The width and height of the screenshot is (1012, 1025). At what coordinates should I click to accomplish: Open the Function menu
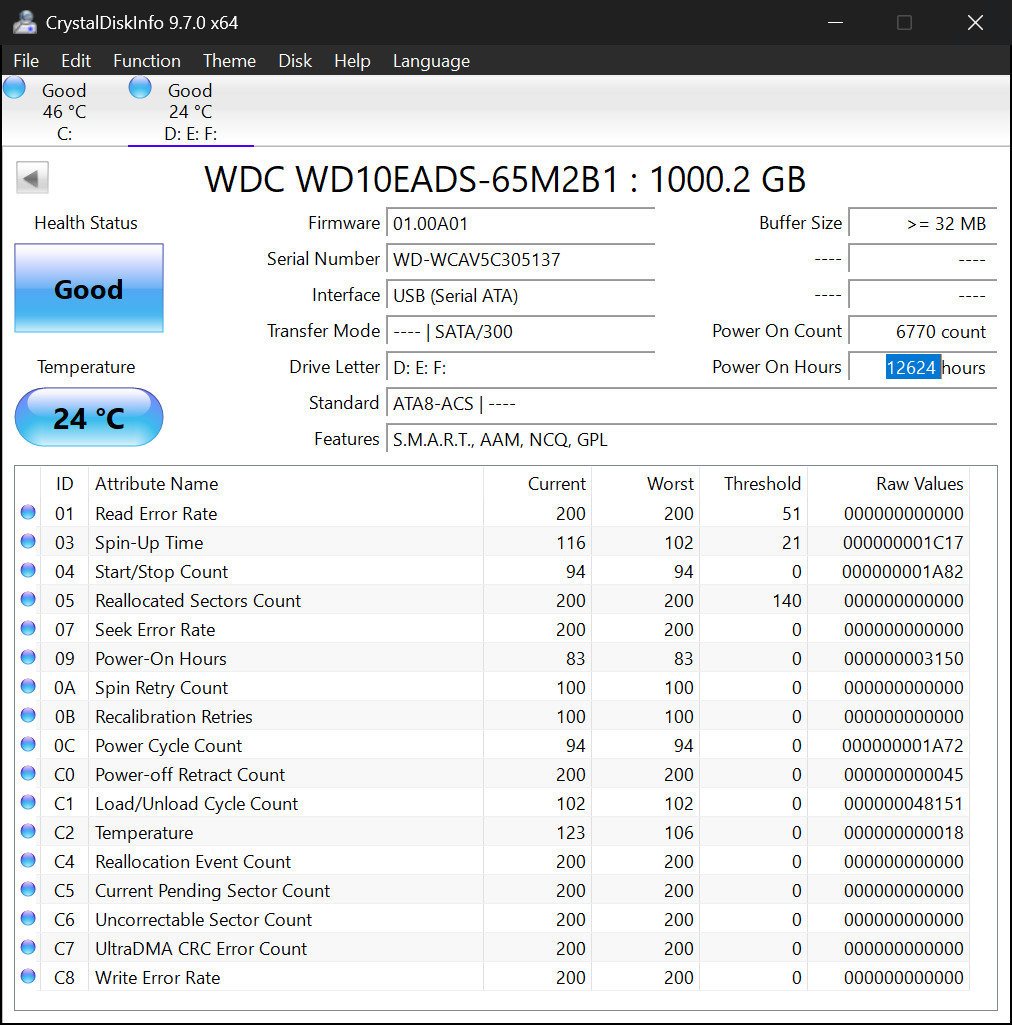tap(146, 61)
